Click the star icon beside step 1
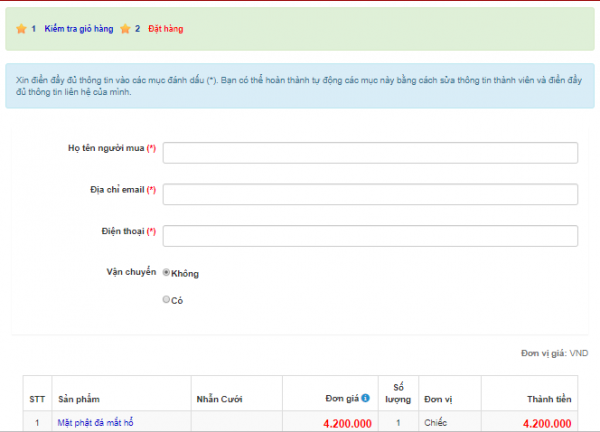The width and height of the screenshot is (600, 432). pos(21,29)
